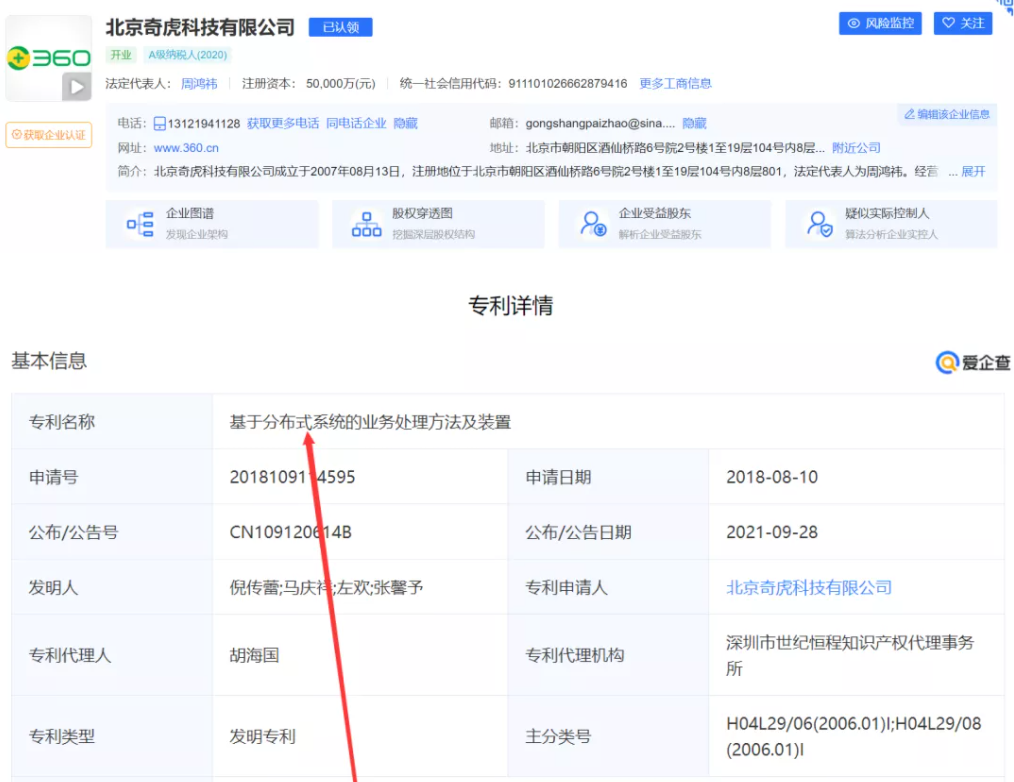
Task: Click publication number CN109120614B
Action: point(290,532)
